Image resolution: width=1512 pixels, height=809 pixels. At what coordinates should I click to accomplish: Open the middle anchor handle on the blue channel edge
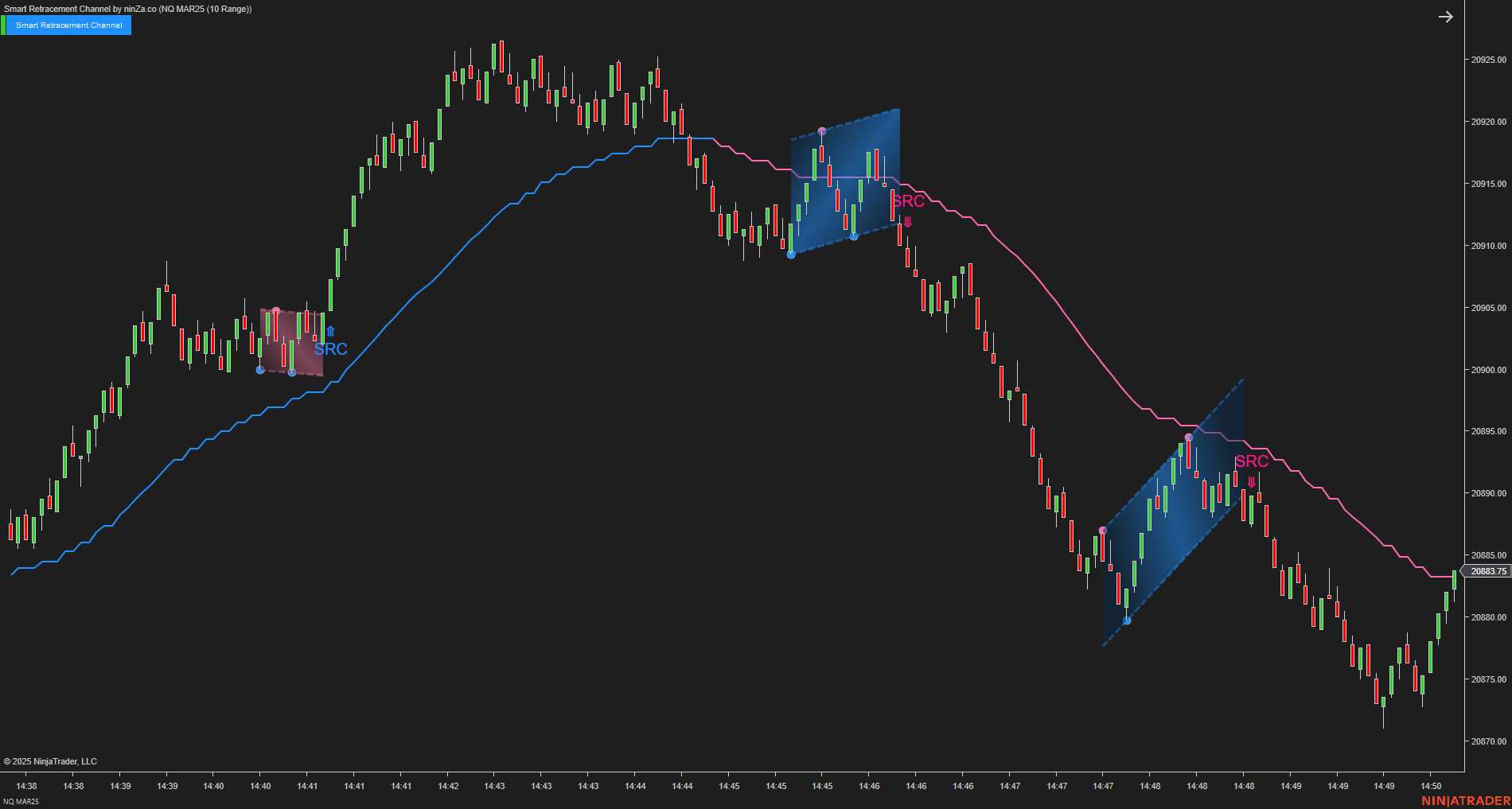pos(852,235)
